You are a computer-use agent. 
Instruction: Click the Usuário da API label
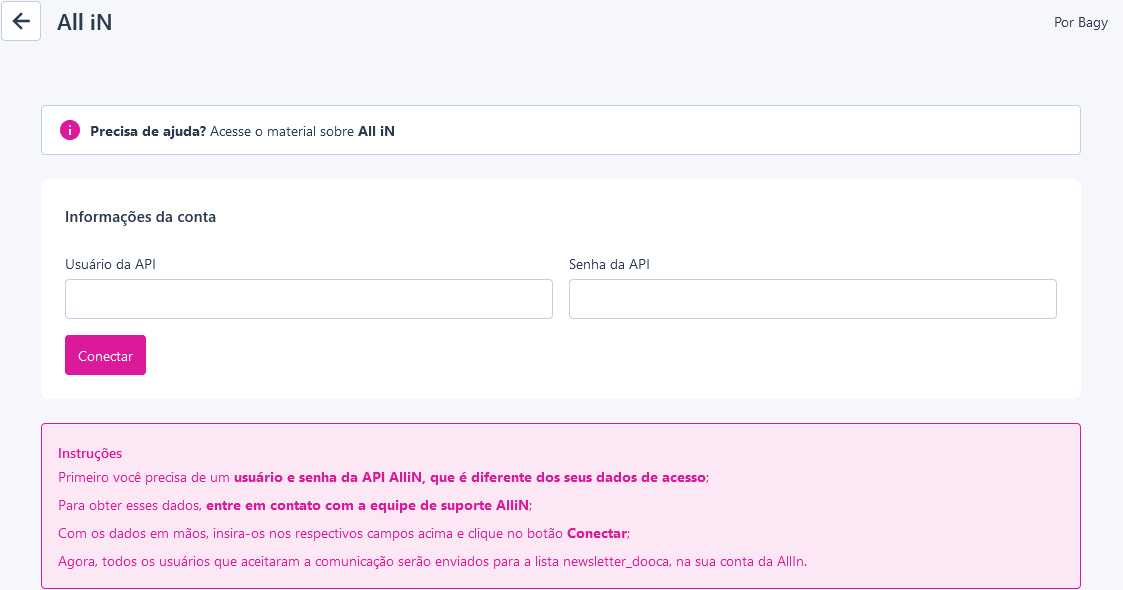[x=110, y=264]
